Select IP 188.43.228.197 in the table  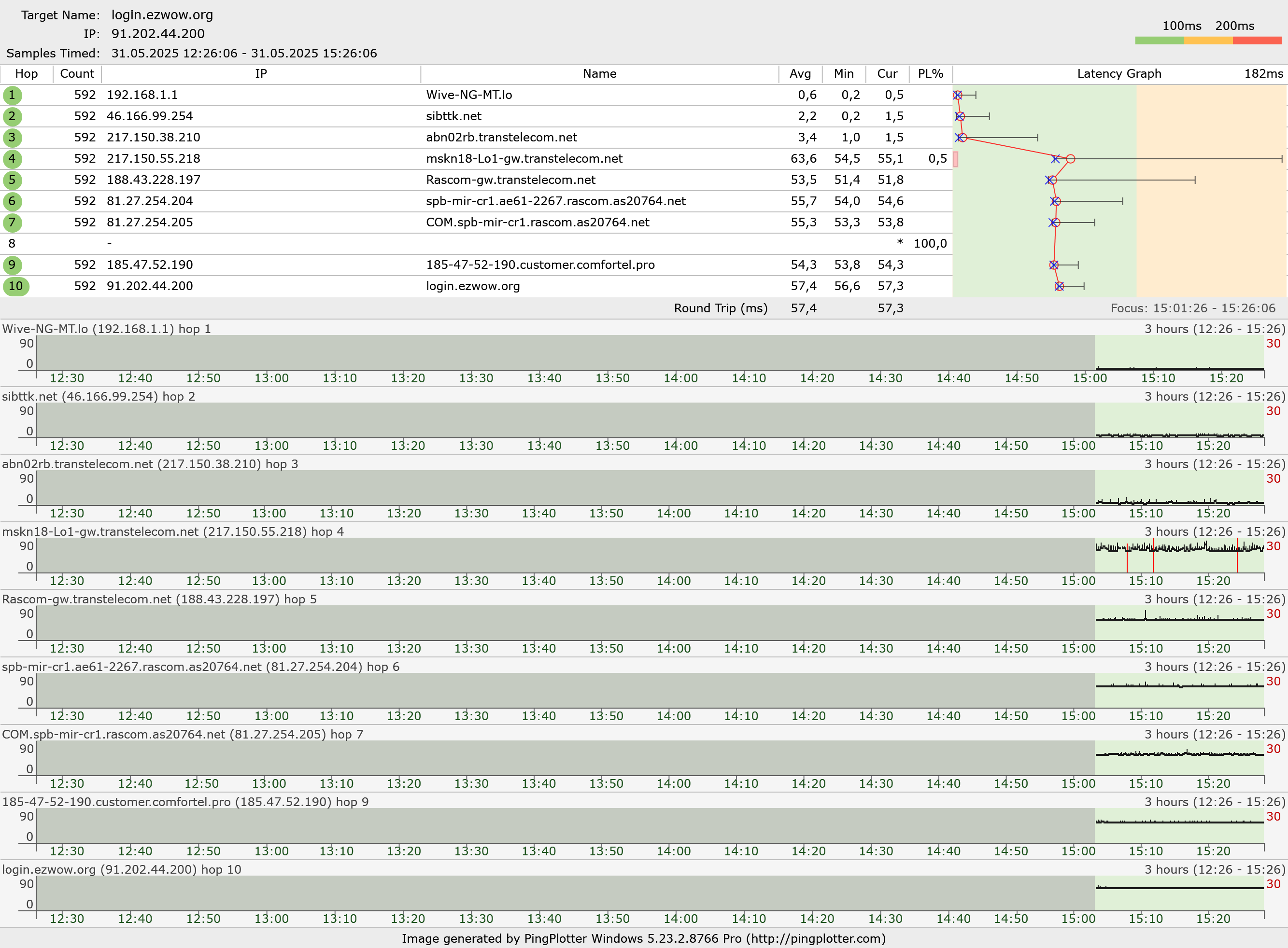point(153,180)
